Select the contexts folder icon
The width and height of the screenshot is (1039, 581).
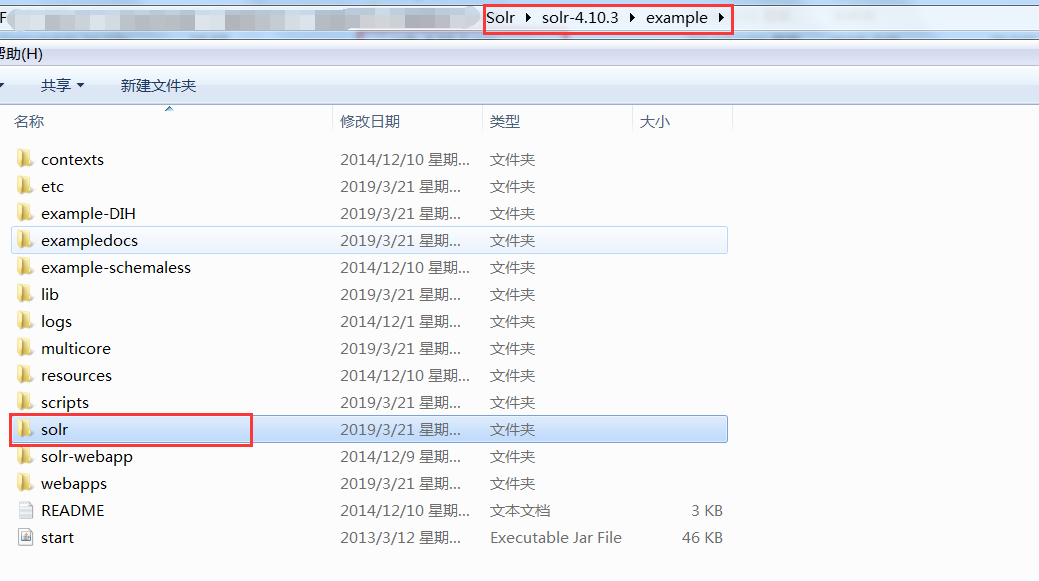tap(25, 159)
